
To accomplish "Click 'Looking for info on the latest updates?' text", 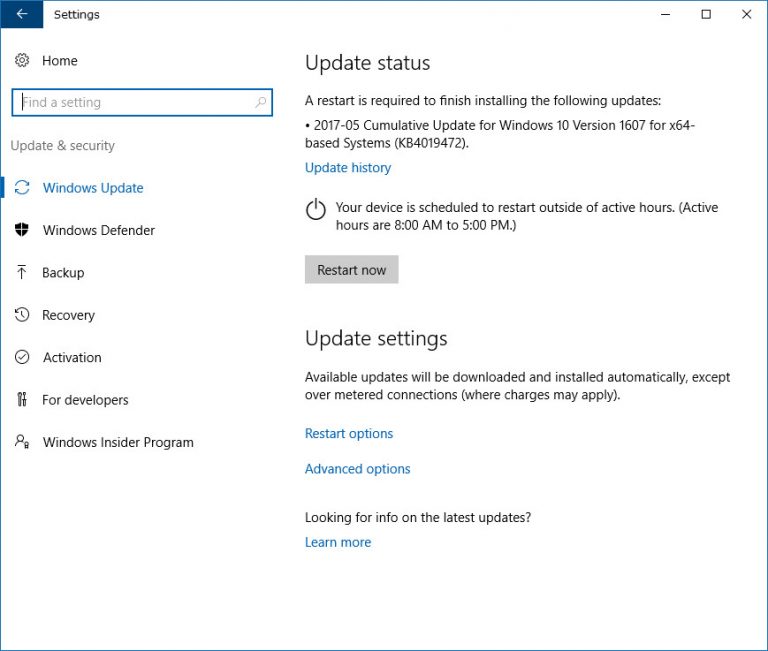I will tap(418, 517).
